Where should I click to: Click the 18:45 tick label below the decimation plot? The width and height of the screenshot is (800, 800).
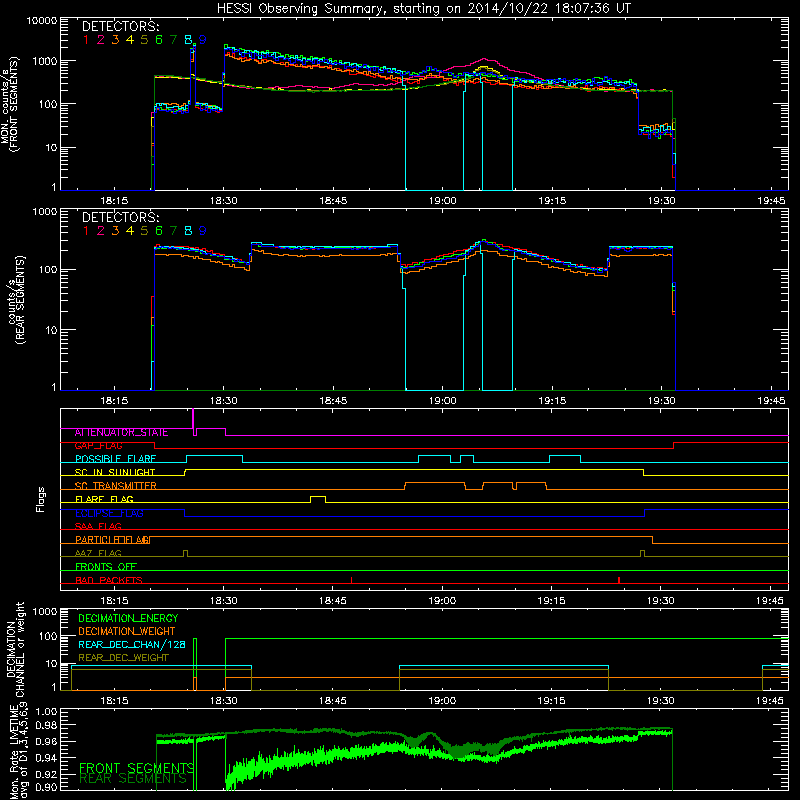[333, 701]
